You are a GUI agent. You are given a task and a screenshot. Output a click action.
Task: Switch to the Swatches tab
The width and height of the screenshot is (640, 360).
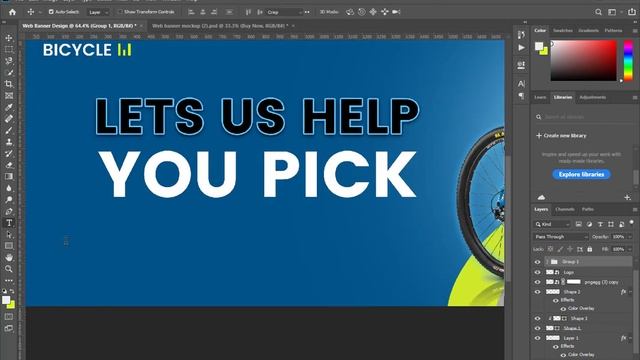point(562,31)
